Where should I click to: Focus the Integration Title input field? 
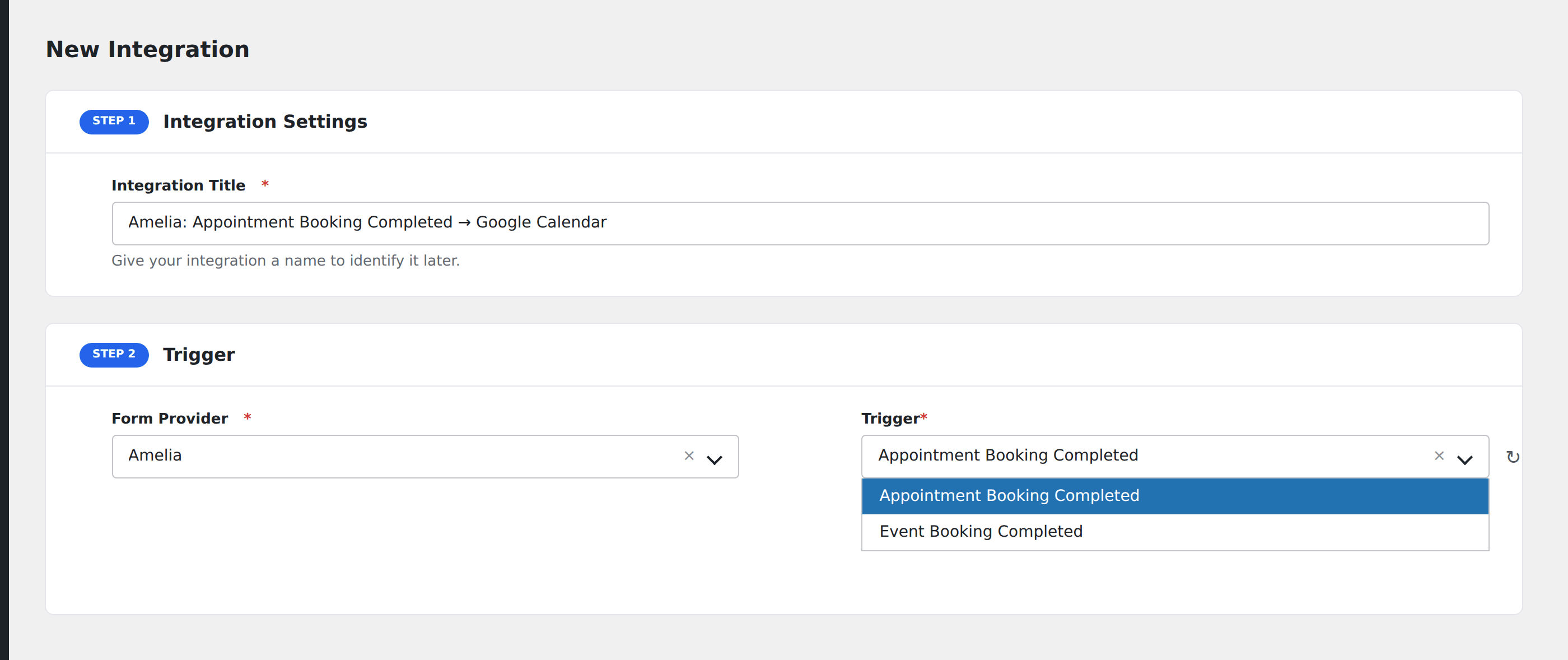(800, 223)
